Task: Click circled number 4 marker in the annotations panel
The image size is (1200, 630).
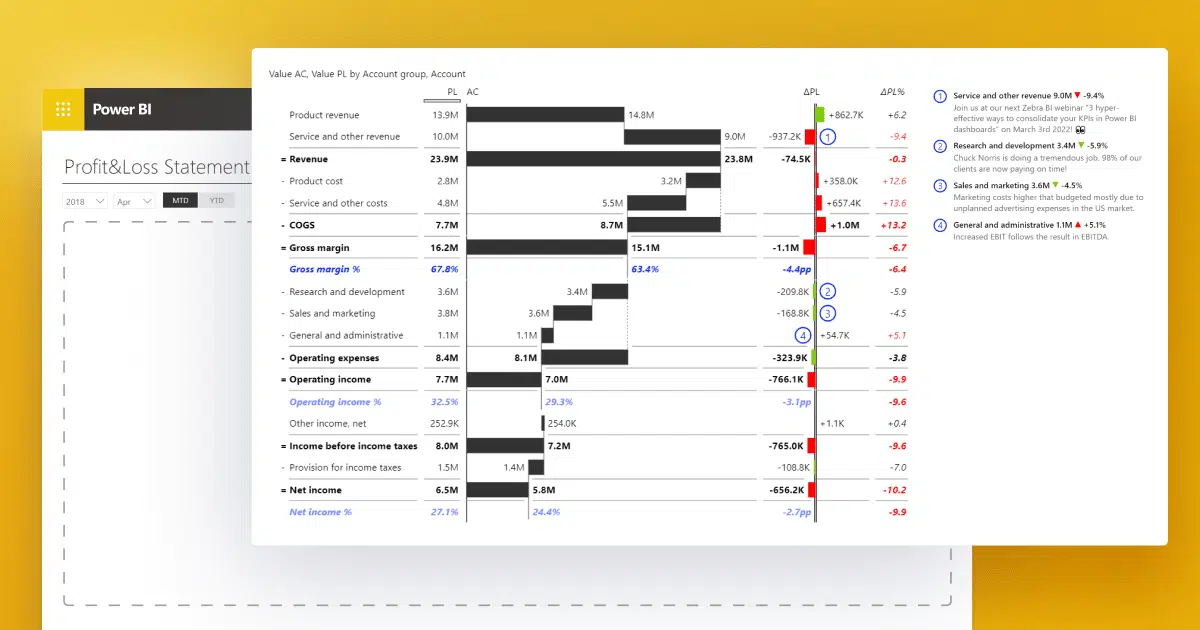Action: [938, 225]
